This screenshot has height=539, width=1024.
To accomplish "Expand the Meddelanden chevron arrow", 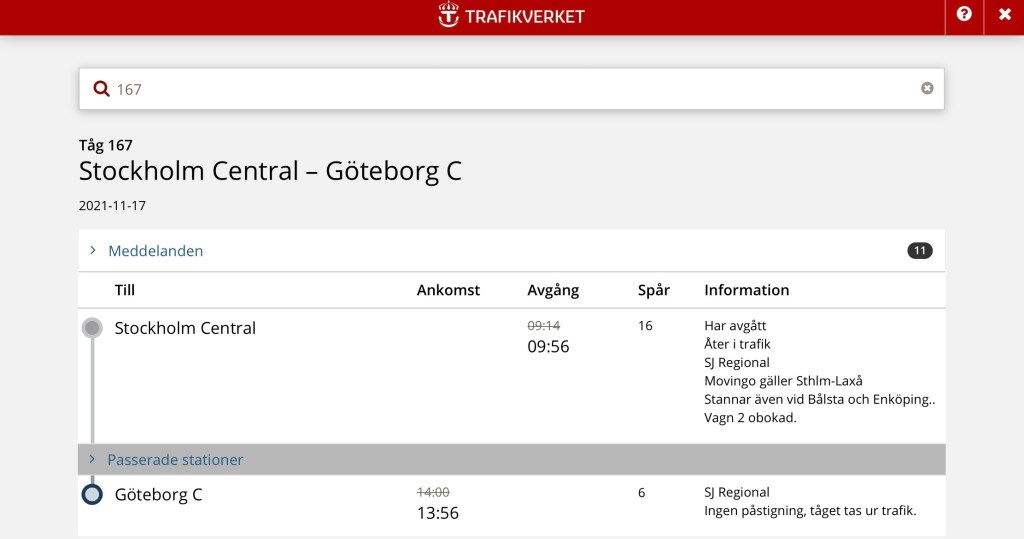I will (x=92, y=251).
